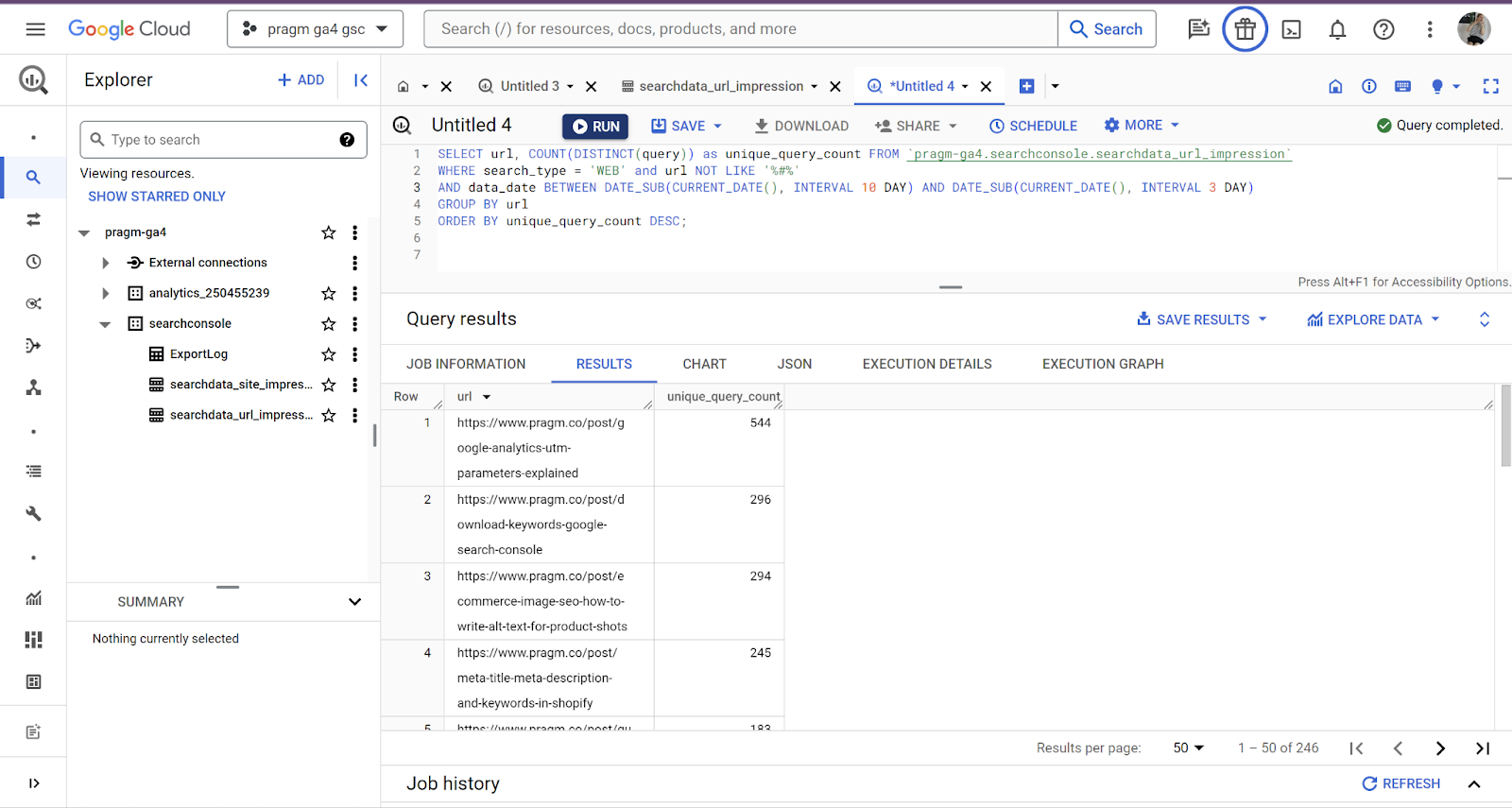Screen dimensions: 1512x808
Task: Open the Cloud Shell terminal icon
Action: click(1291, 29)
